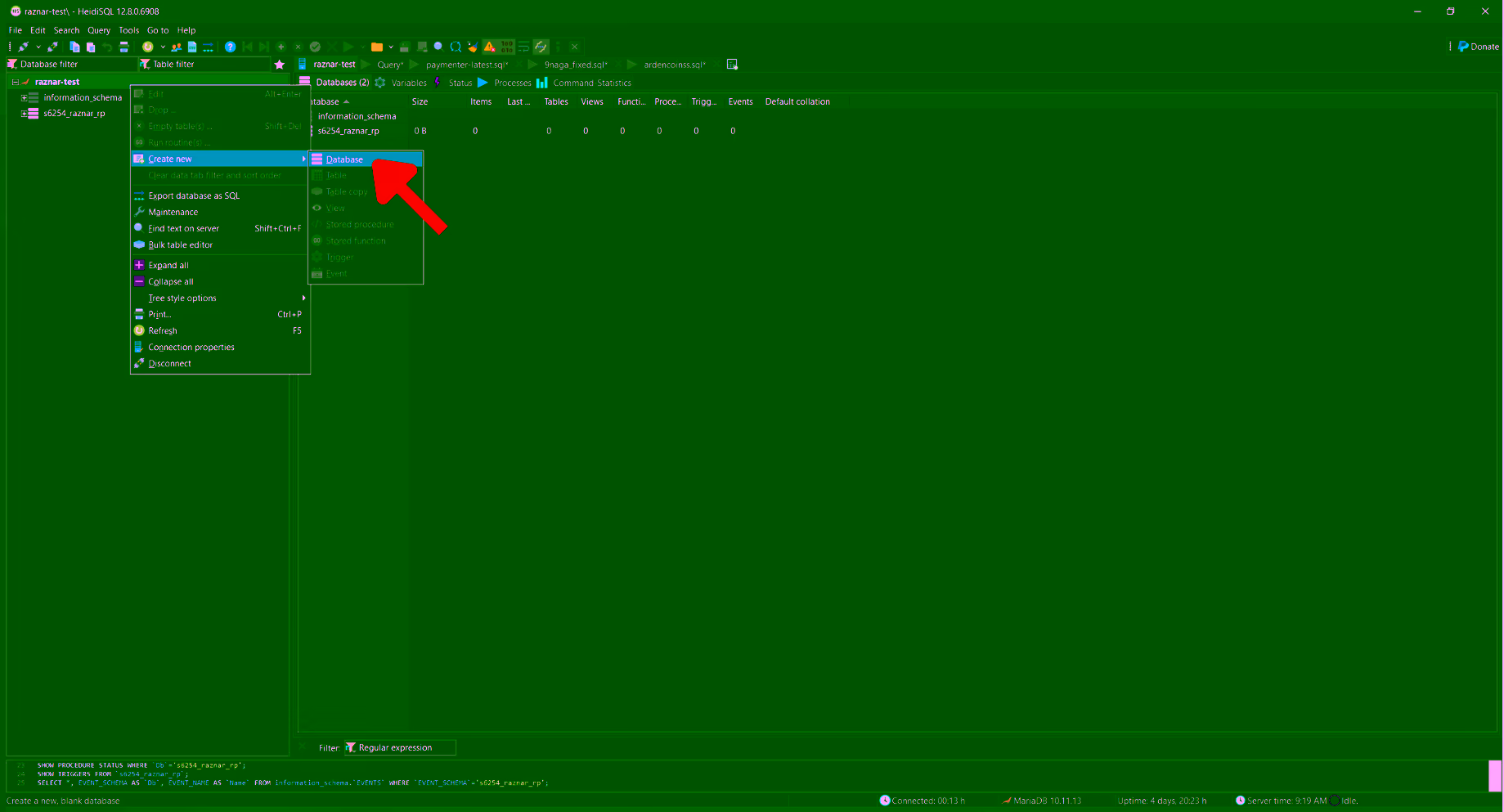
Task: Collapse the raznar-test tree node
Action: click(15, 82)
